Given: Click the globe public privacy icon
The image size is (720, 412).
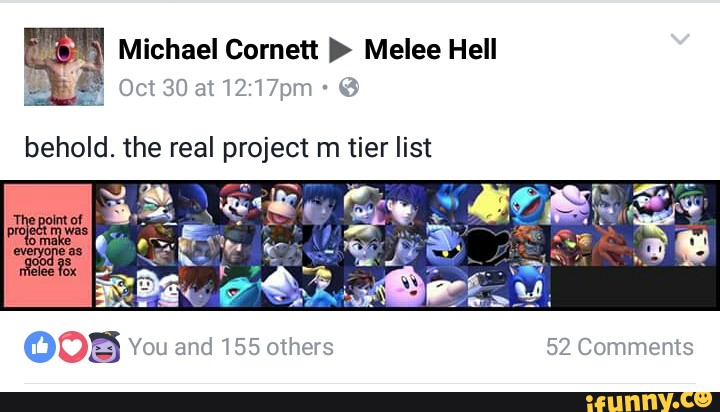Looking at the screenshot, I should pyautogui.click(x=349, y=87).
